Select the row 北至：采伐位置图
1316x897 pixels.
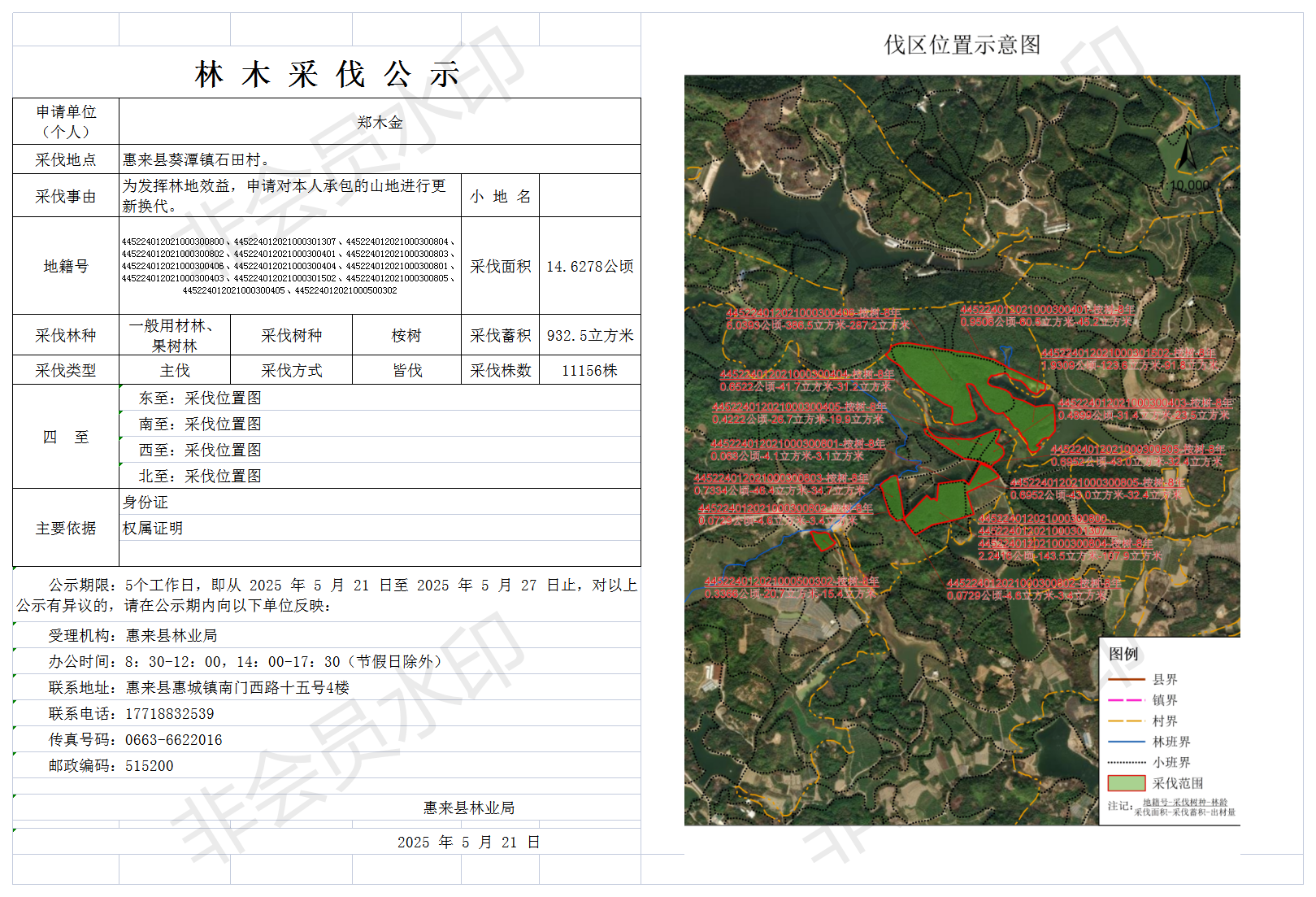380,476
